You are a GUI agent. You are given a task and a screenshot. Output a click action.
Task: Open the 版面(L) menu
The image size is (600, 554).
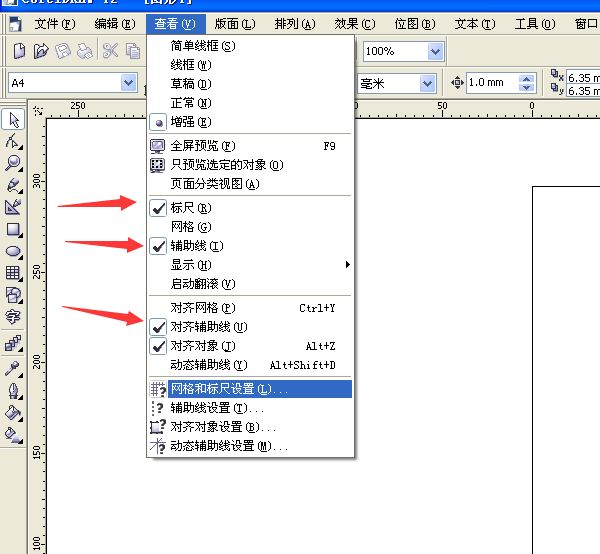pyautogui.click(x=235, y=24)
